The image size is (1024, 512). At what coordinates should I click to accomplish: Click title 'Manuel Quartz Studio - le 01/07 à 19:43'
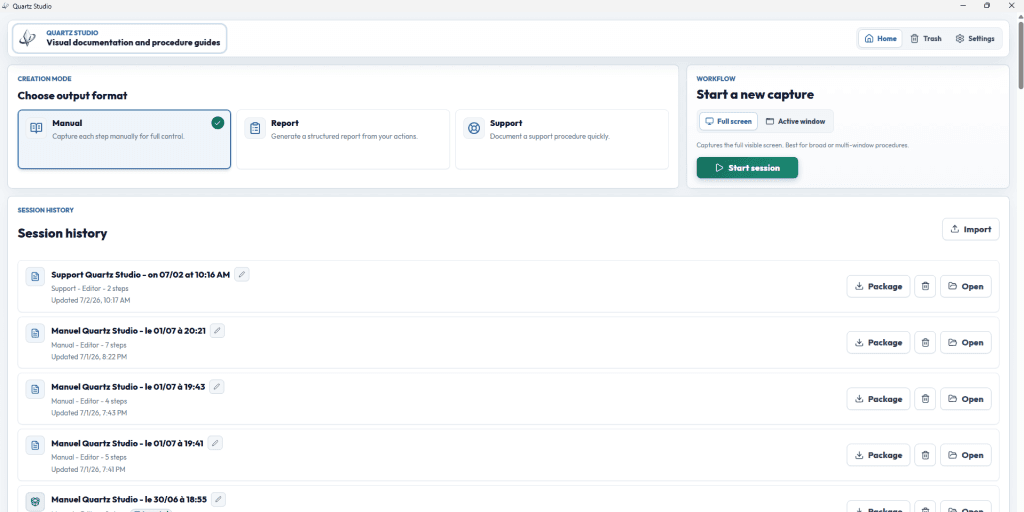128,387
